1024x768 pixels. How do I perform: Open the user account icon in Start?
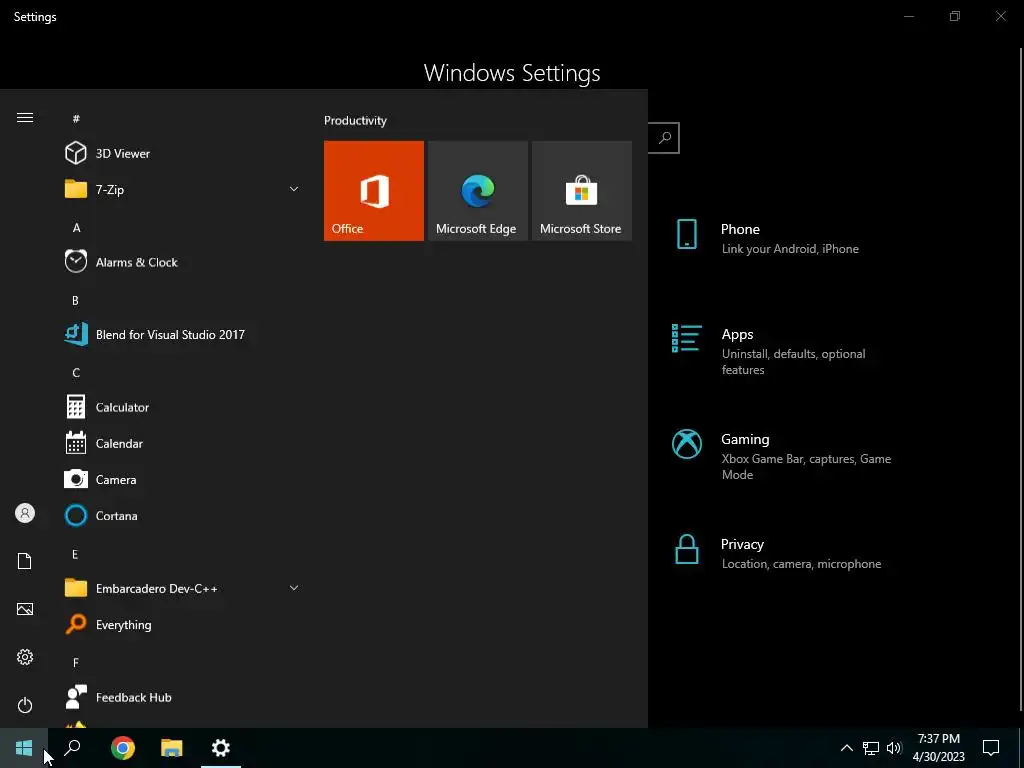(x=25, y=513)
